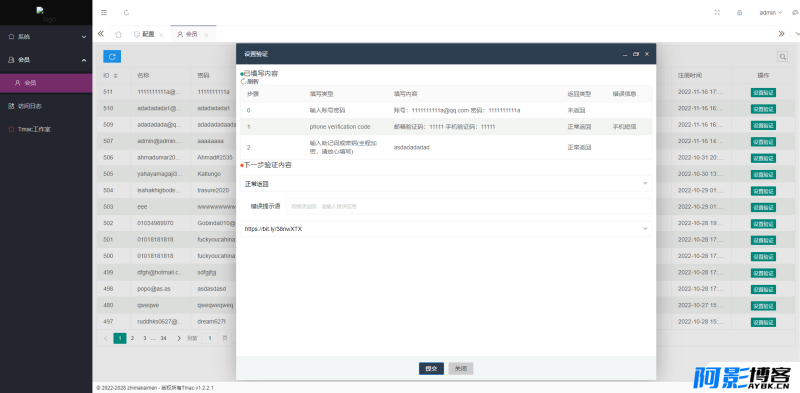Click the page reload icon in header
This screenshot has width=800, height=393.
127,12
